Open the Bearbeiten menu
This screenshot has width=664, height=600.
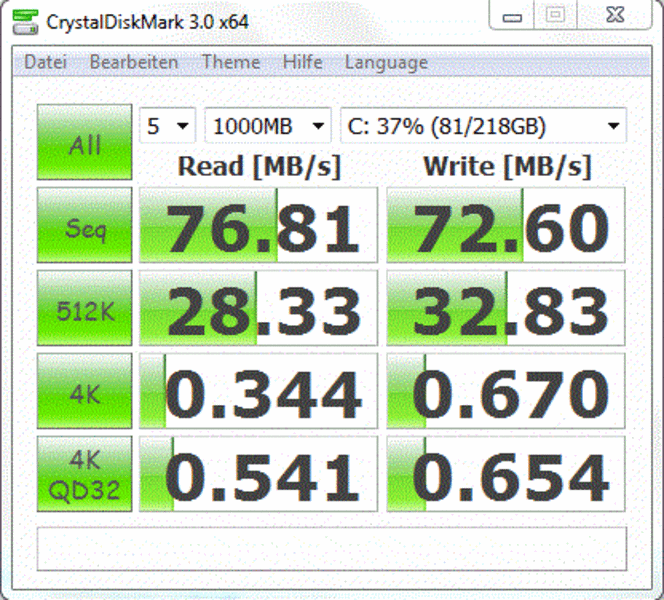[x=134, y=62]
